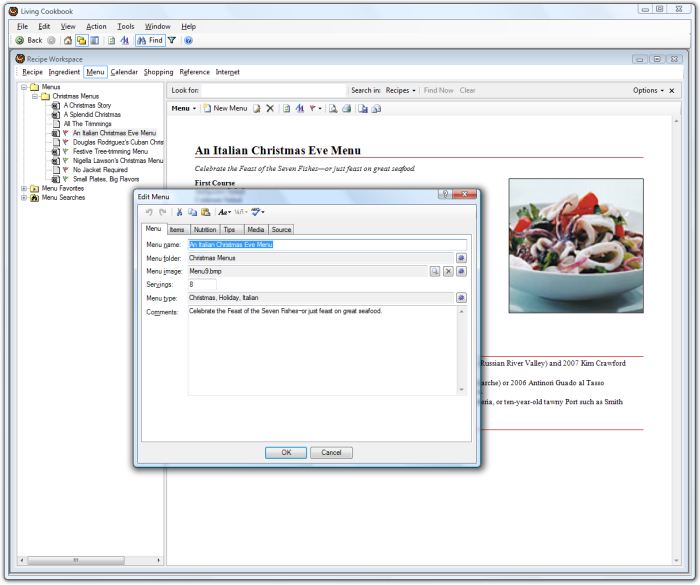Collapse the Menus root tree node
This screenshot has height=585, width=700.
click(24, 87)
